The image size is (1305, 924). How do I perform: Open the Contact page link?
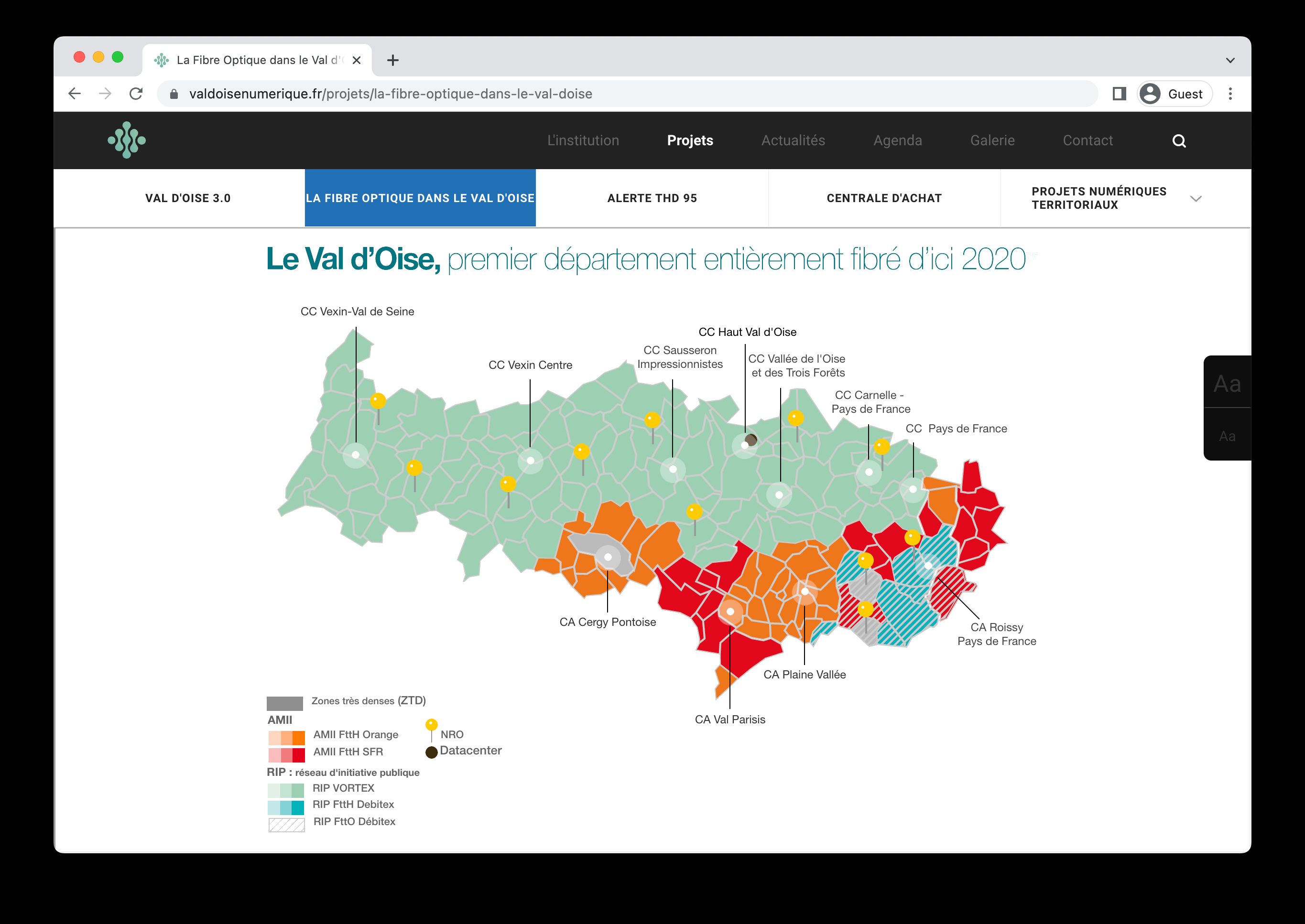point(1087,140)
